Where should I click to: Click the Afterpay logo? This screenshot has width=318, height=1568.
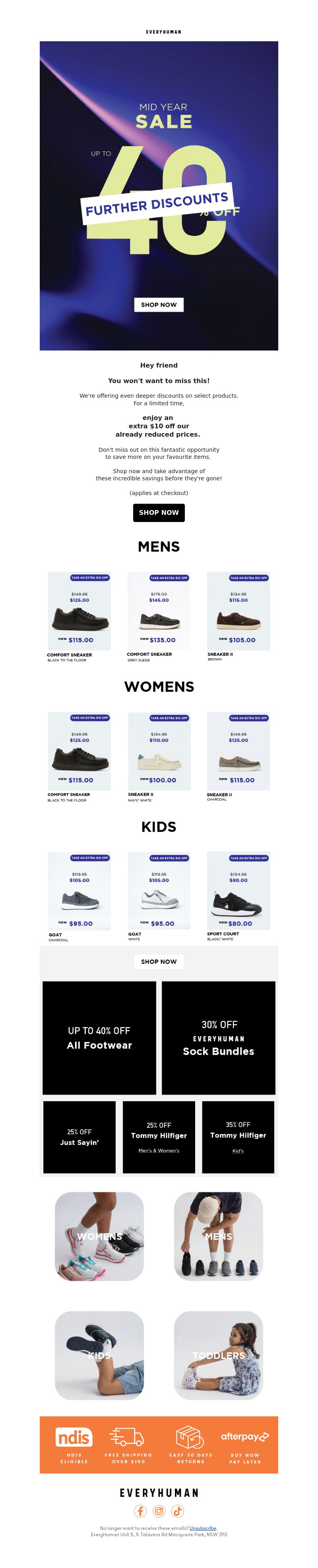245,1437
